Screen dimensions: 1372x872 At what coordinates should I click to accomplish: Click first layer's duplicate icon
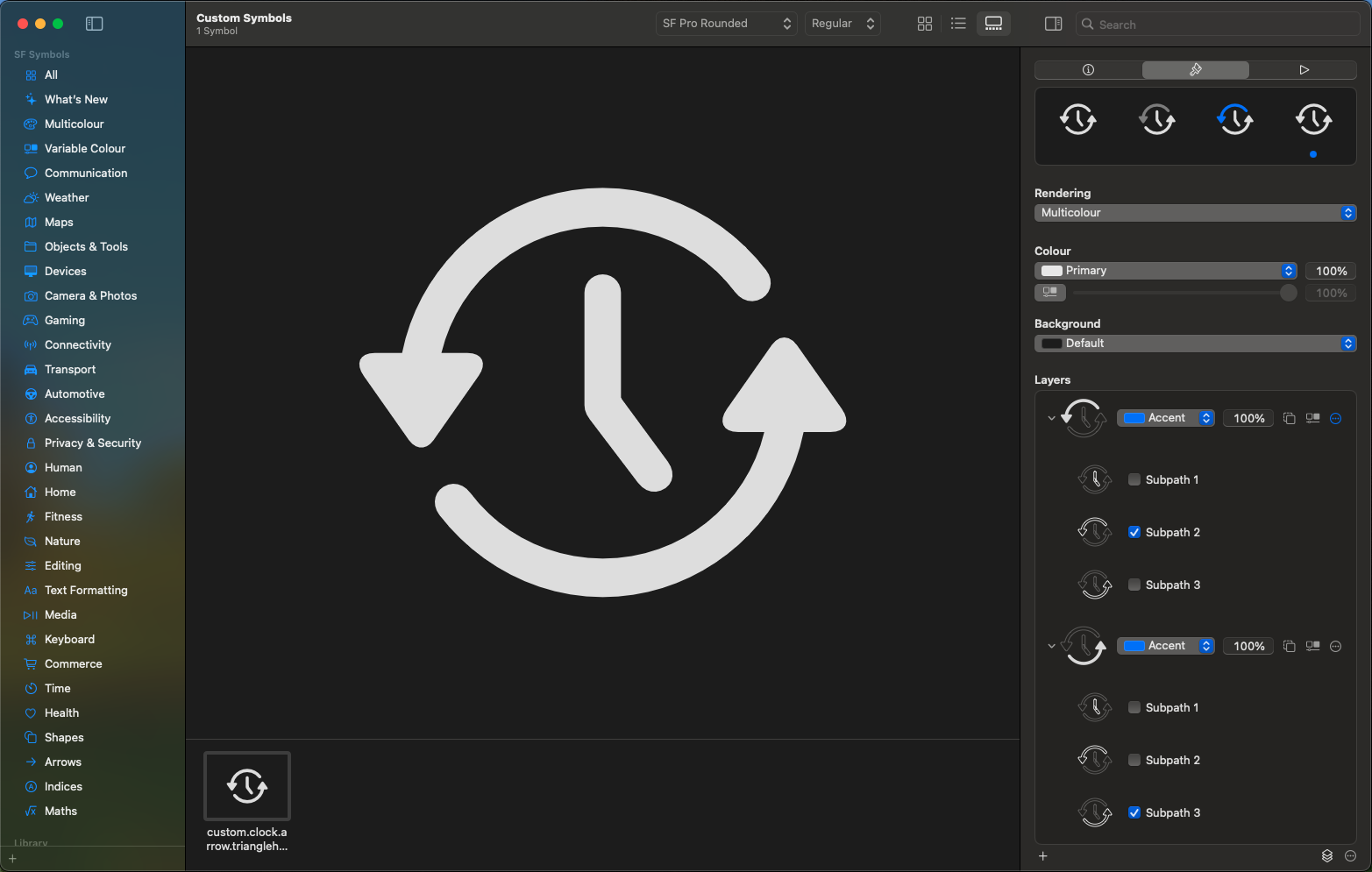pos(1289,419)
